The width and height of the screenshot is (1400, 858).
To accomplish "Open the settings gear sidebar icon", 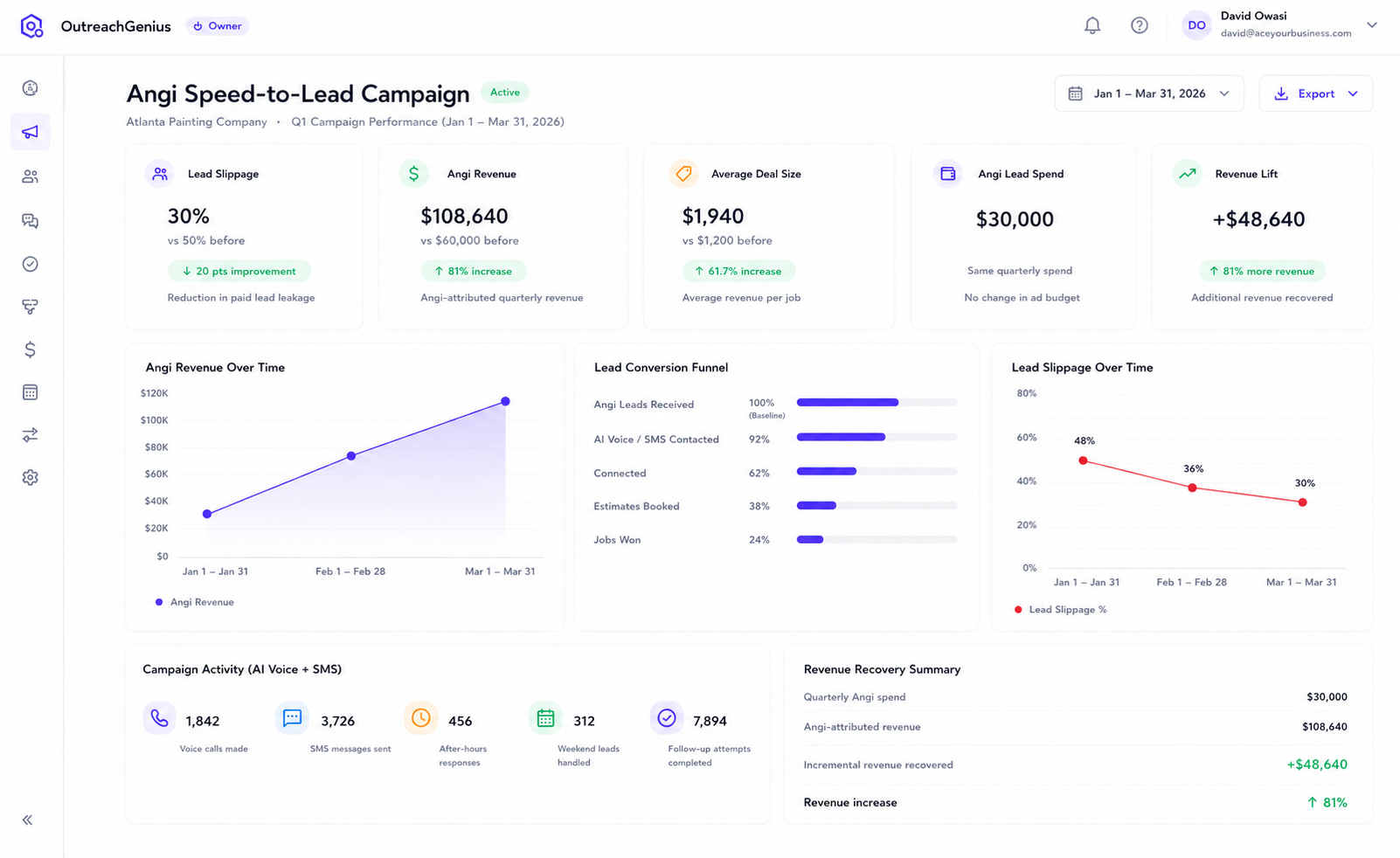I will [x=31, y=478].
